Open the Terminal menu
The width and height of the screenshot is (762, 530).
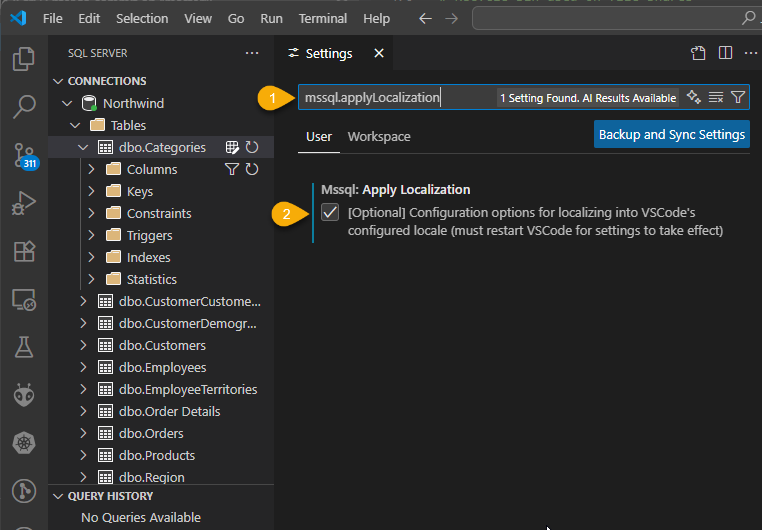[323, 19]
